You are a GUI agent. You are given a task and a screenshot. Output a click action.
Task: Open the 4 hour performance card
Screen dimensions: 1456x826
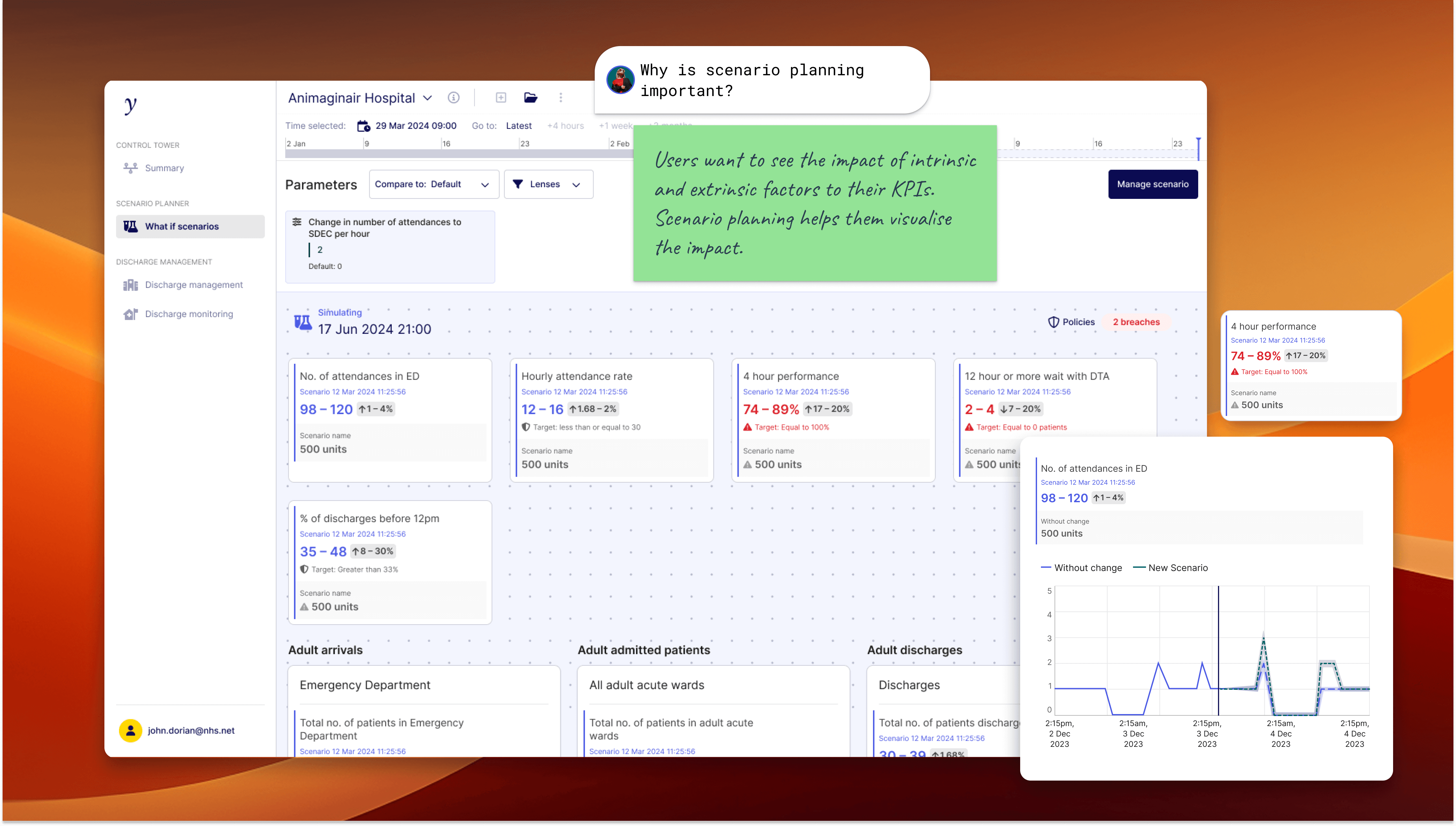[833, 420]
